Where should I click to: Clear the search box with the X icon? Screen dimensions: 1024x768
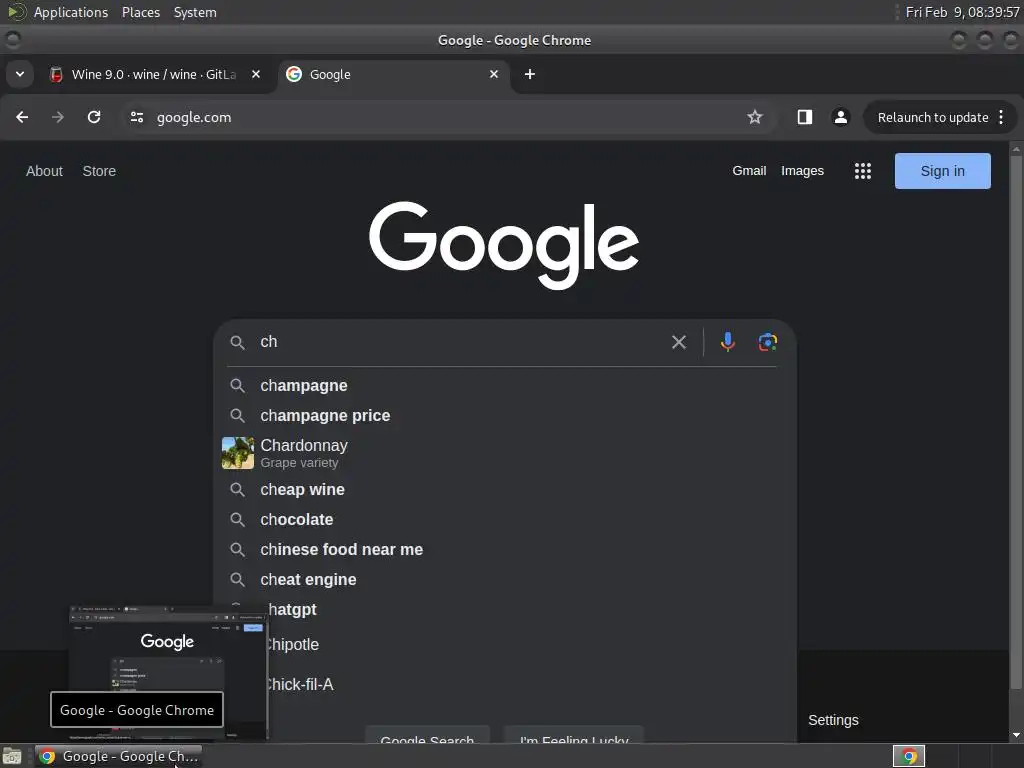point(679,342)
